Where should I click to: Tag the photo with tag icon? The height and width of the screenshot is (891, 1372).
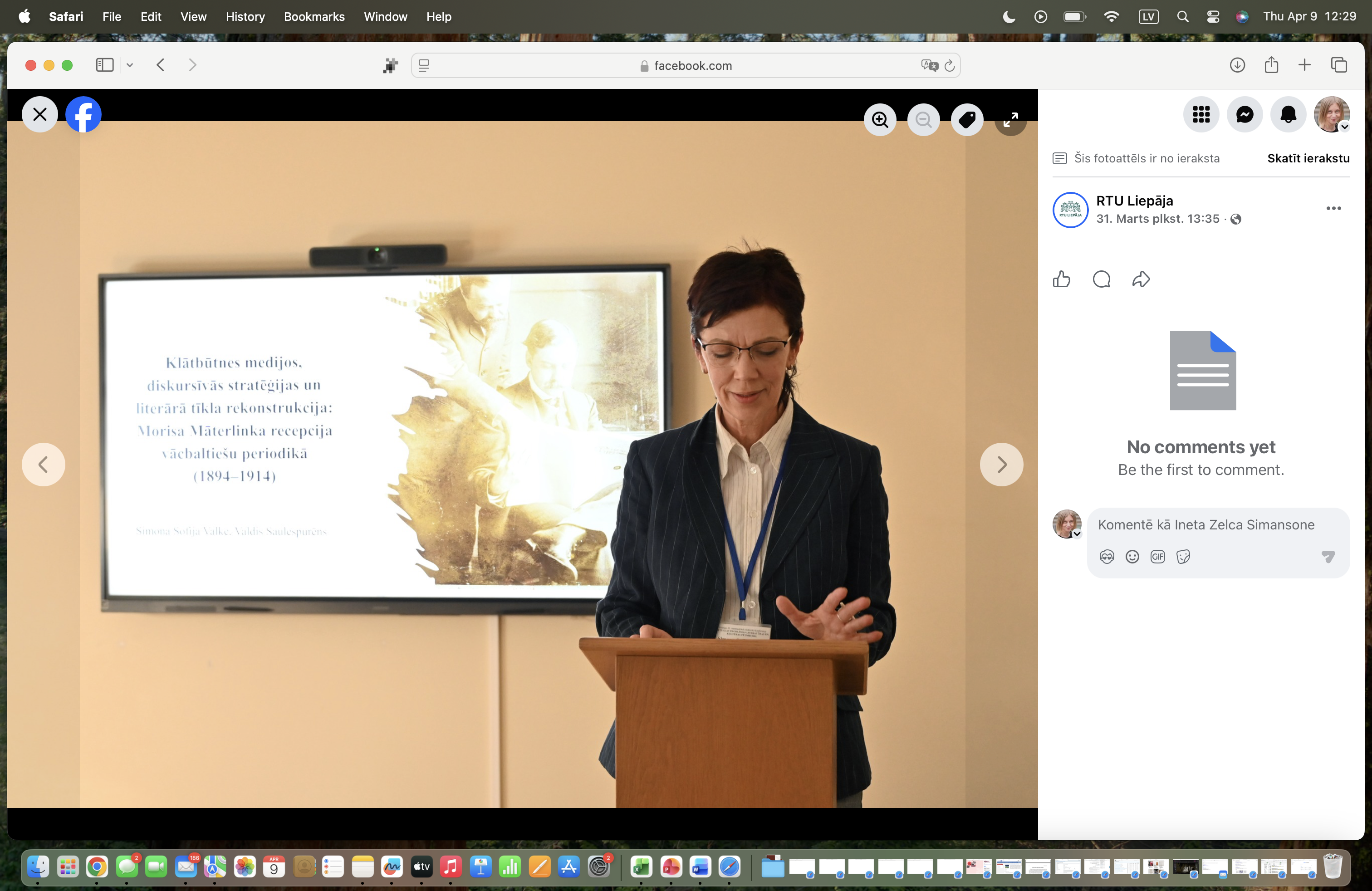(x=967, y=119)
